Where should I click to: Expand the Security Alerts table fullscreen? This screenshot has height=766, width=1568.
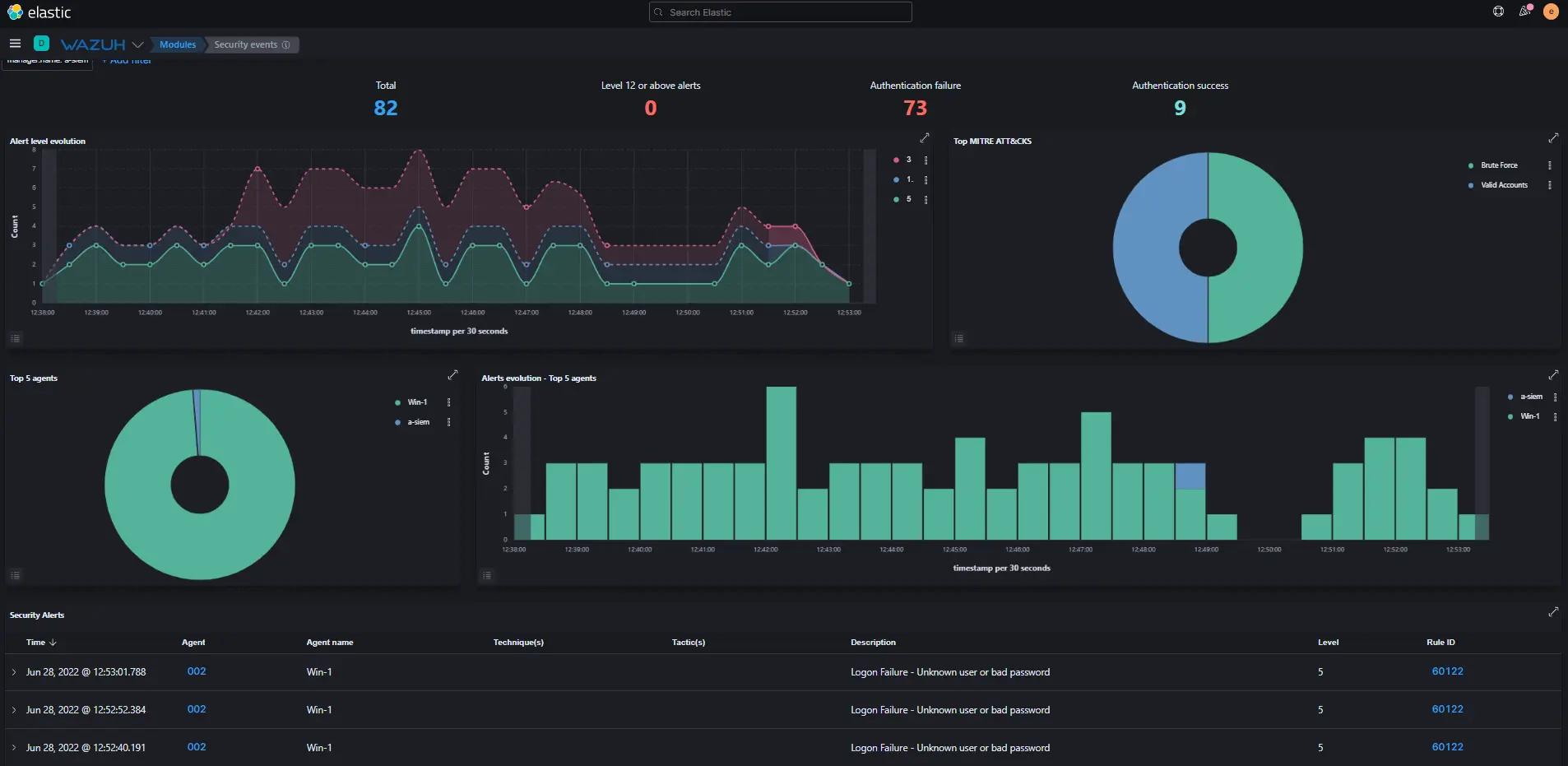click(1552, 612)
